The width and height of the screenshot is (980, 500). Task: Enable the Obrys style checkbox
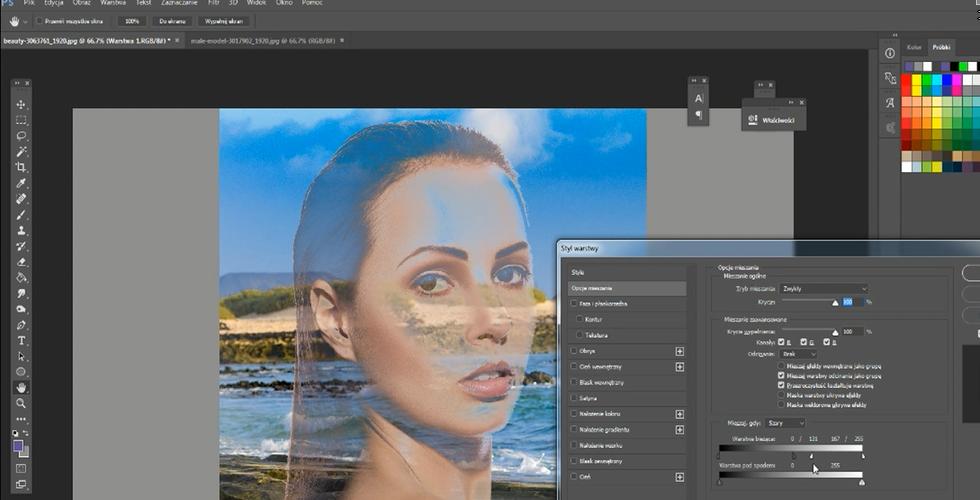coord(574,351)
